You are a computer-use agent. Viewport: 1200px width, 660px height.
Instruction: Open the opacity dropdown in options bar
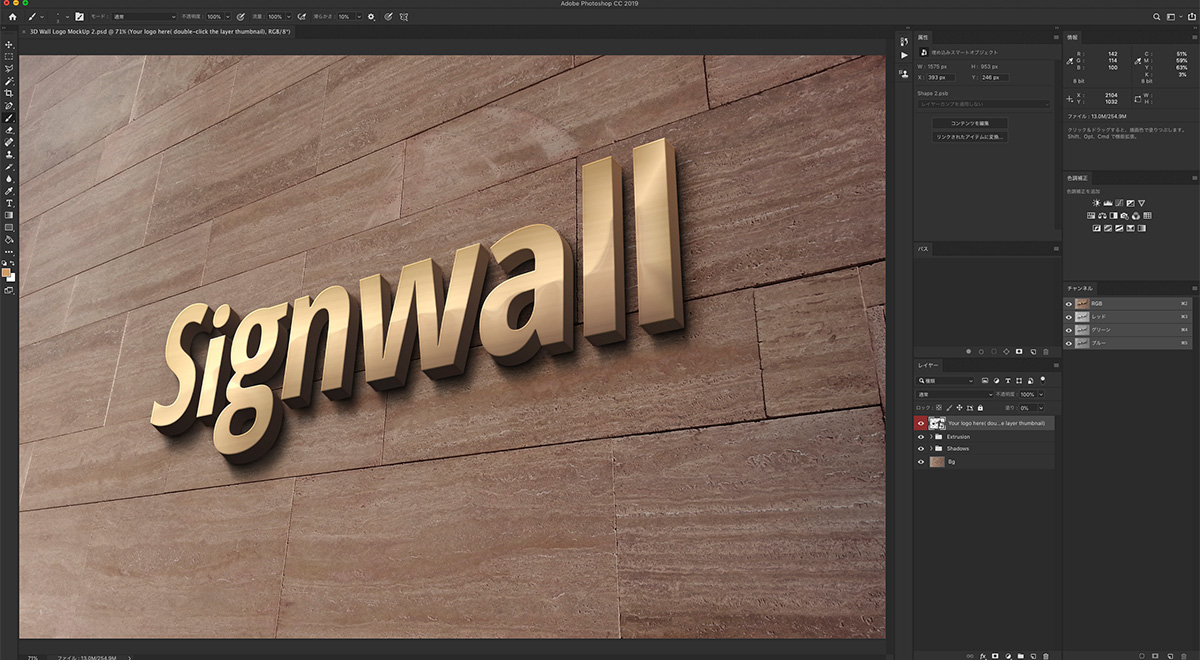point(228,16)
